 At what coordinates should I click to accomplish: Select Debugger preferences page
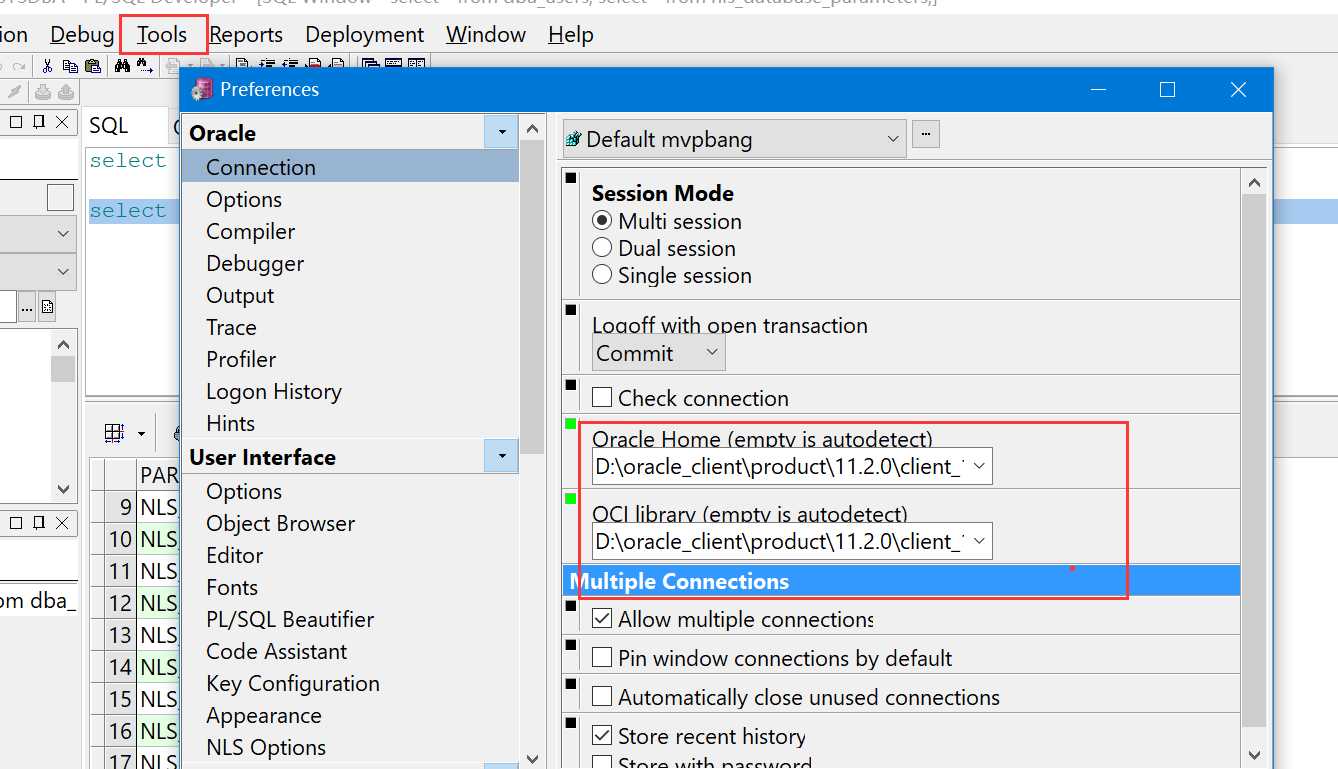255,263
